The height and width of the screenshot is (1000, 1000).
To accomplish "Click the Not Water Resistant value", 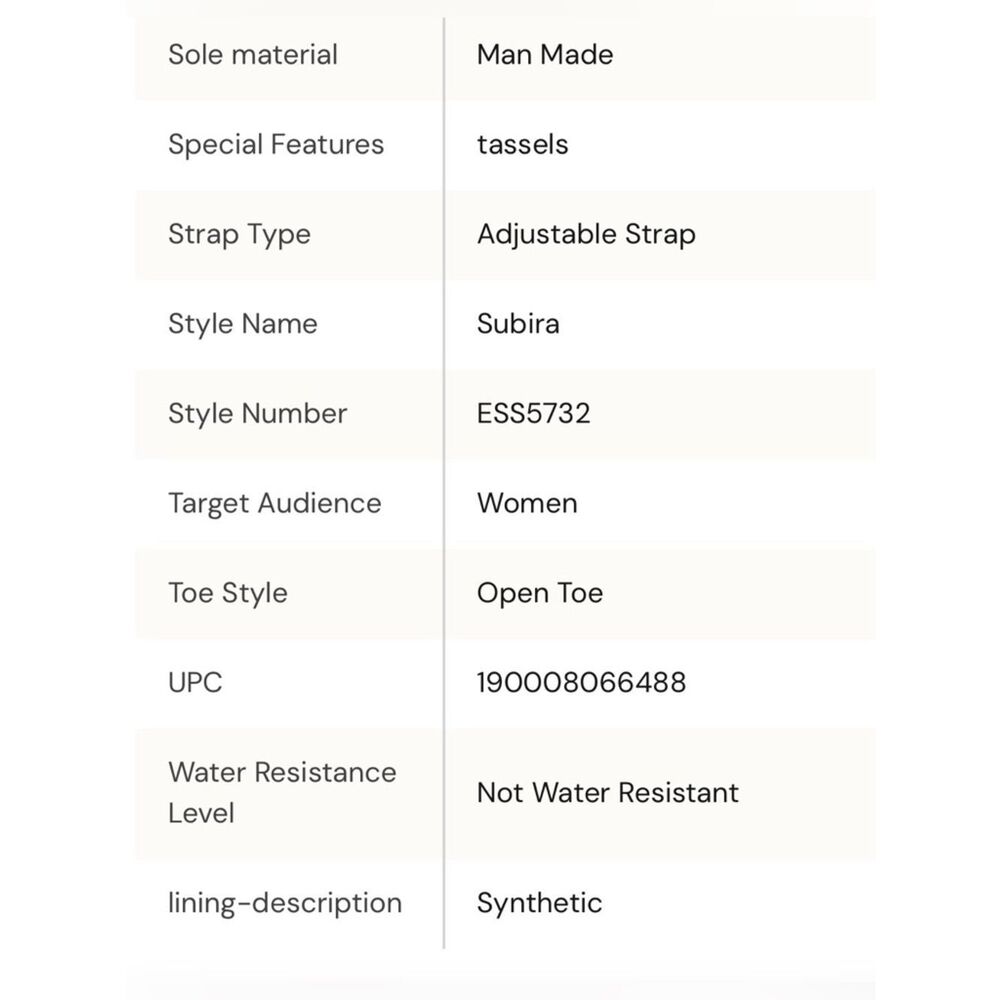I will coord(607,793).
